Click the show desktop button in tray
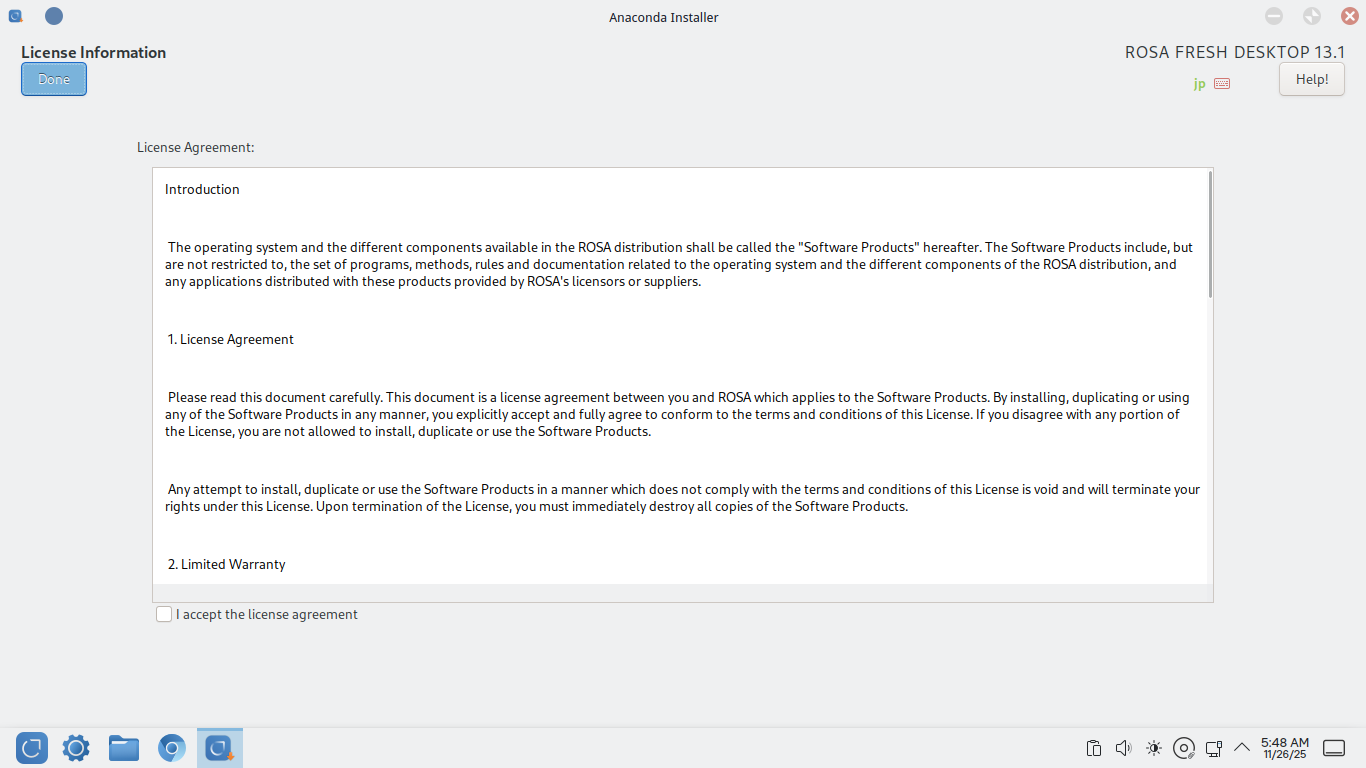 click(1334, 748)
